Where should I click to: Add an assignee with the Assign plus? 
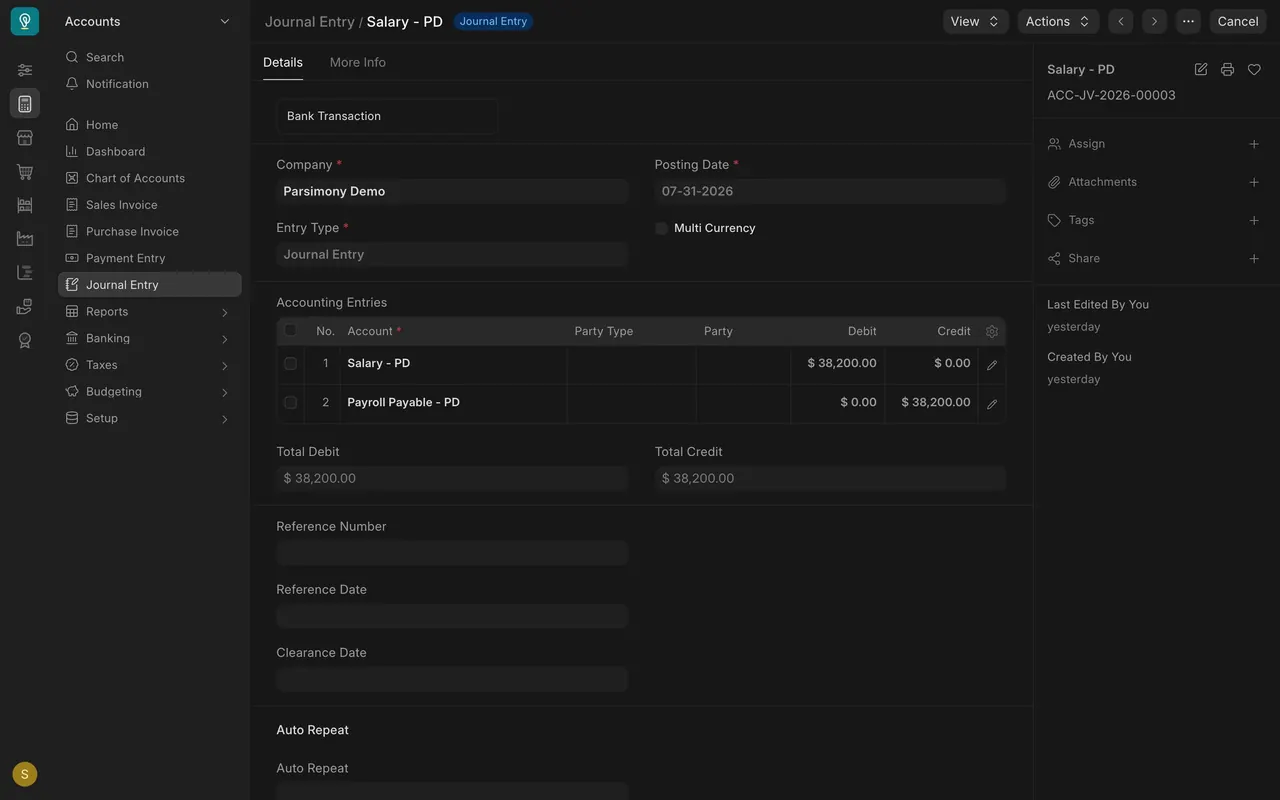coord(1254,144)
